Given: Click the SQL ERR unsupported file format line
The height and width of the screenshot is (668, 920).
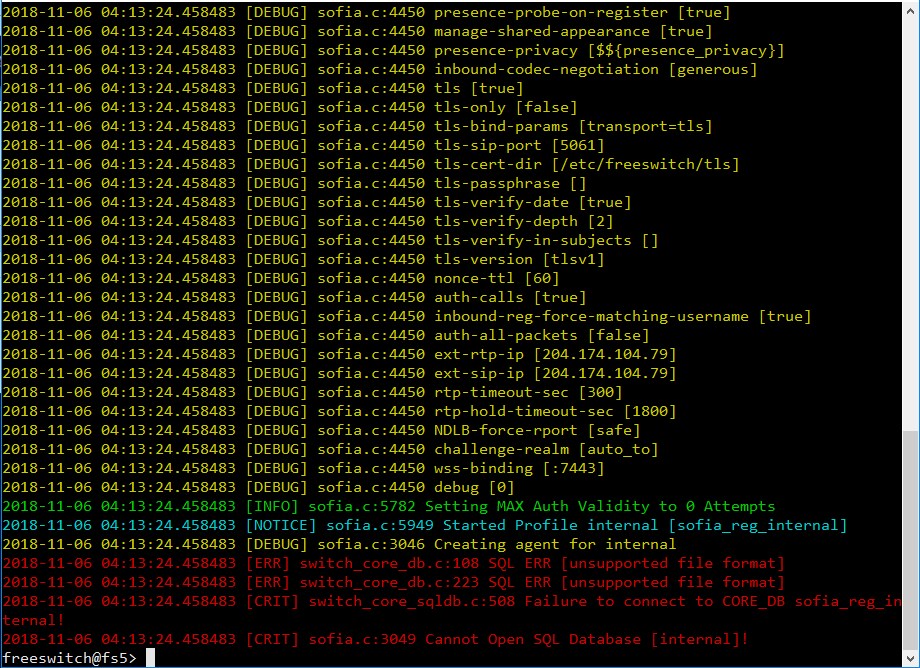Looking at the screenshot, I should pos(450,562).
